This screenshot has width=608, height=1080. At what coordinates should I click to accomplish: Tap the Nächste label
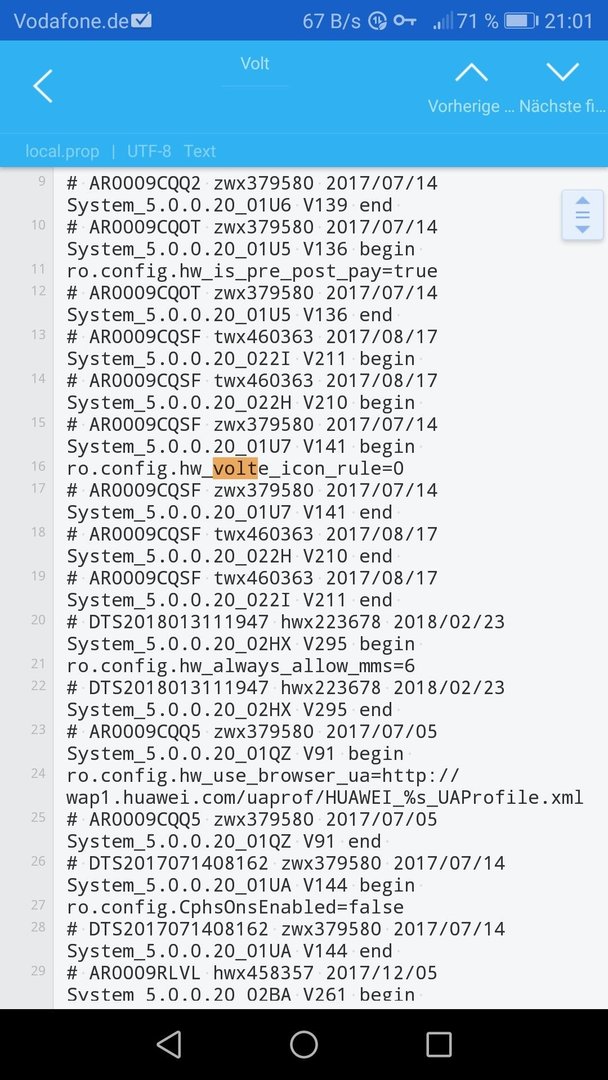point(563,107)
